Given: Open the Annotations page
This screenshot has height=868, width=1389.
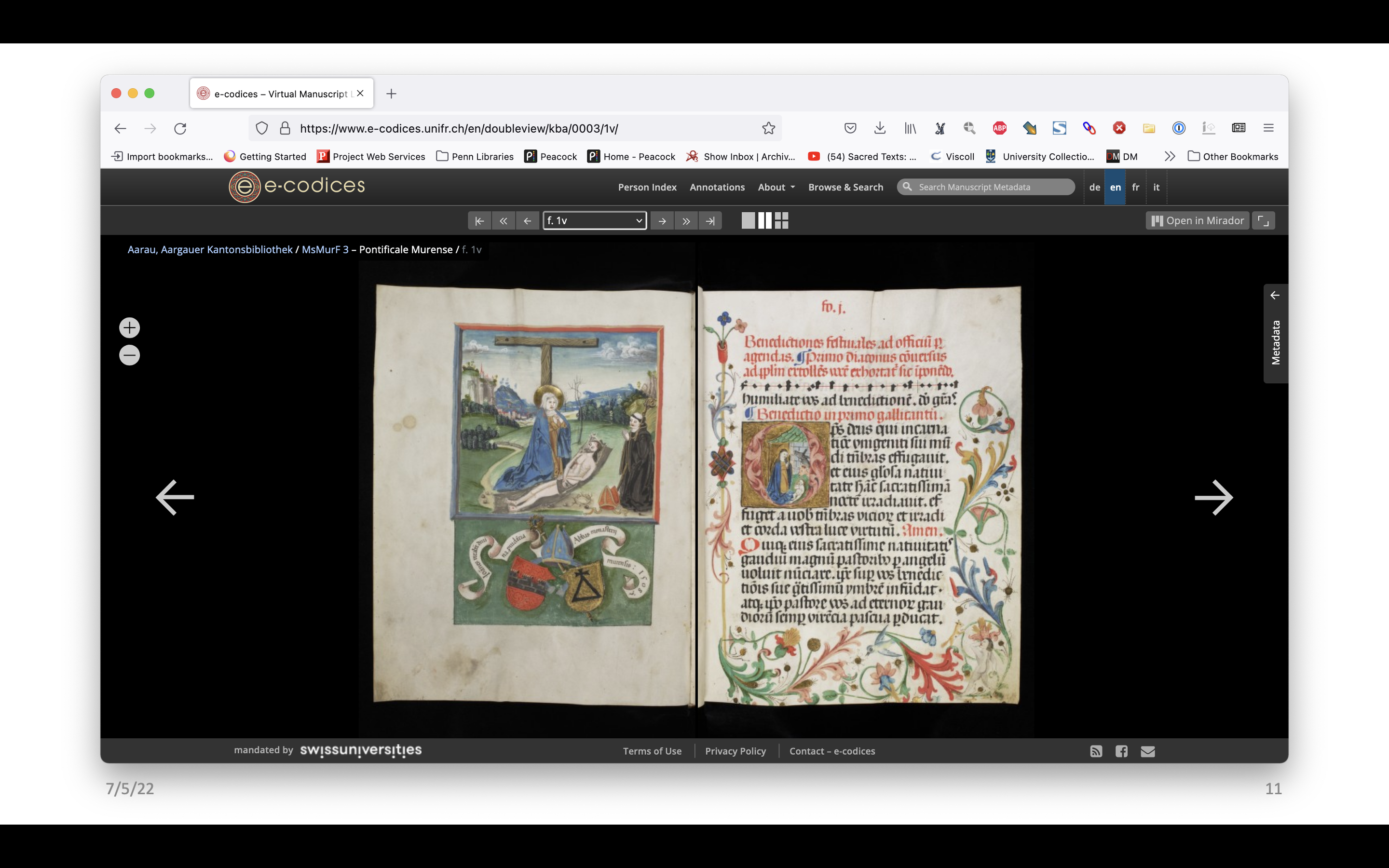Looking at the screenshot, I should (x=717, y=187).
